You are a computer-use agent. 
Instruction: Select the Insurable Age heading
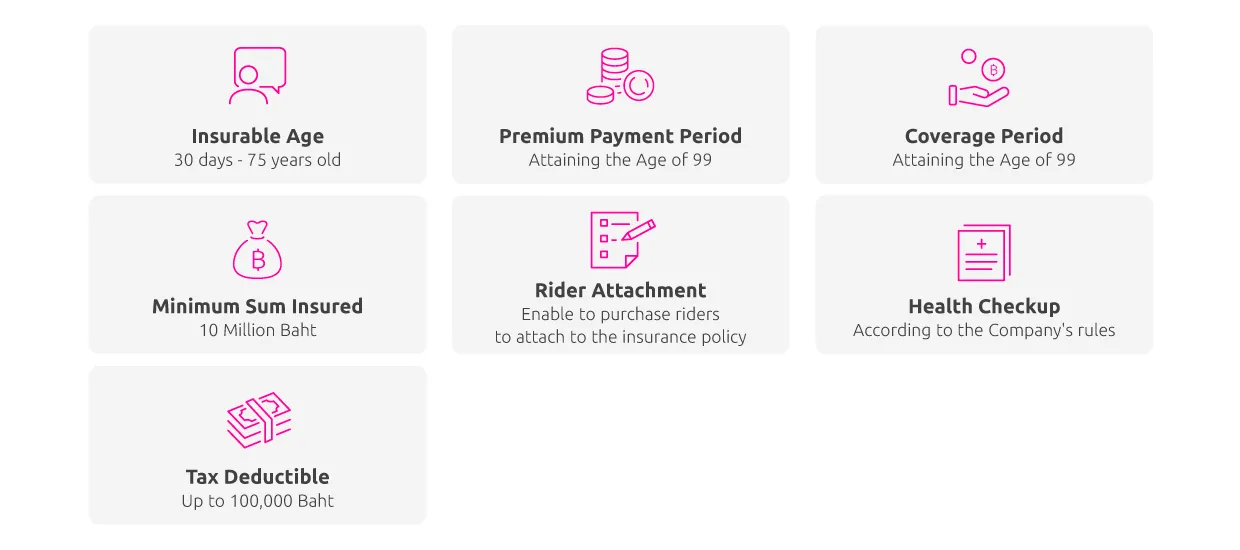pyautogui.click(x=258, y=136)
